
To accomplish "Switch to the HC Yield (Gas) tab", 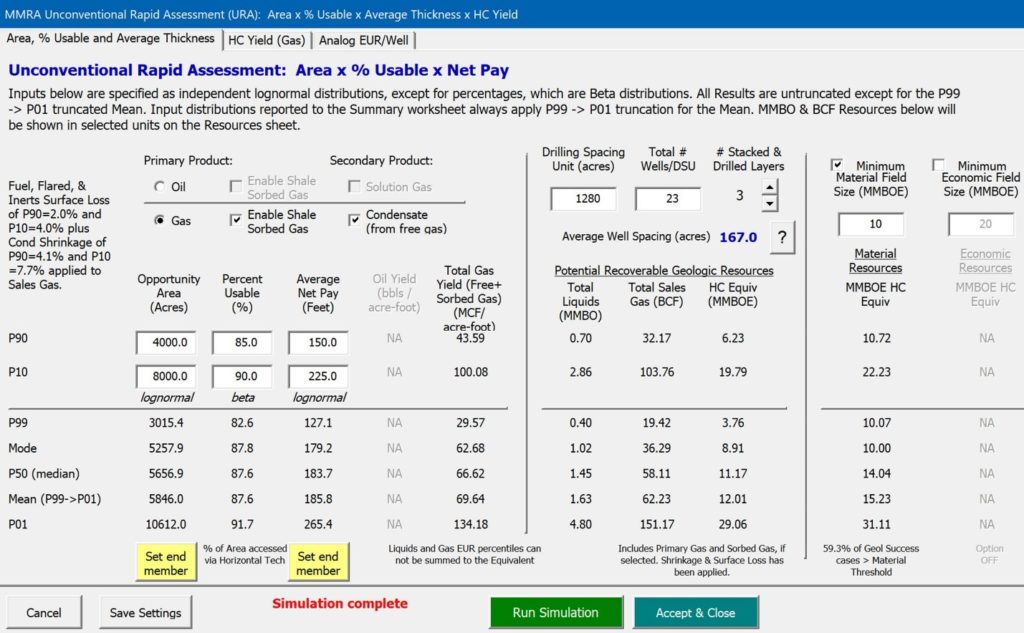I will point(266,41).
